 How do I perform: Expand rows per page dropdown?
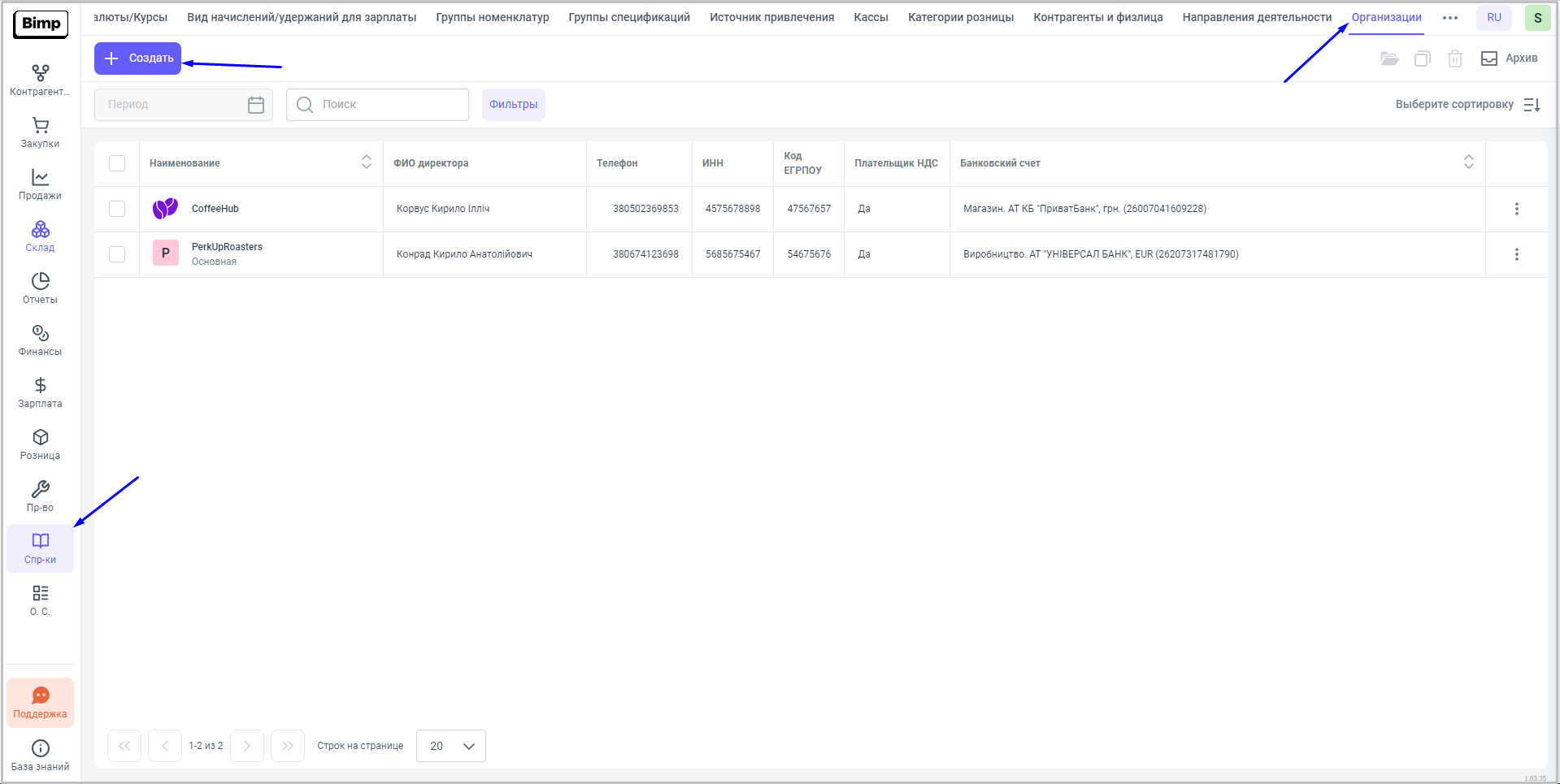pos(451,746)
